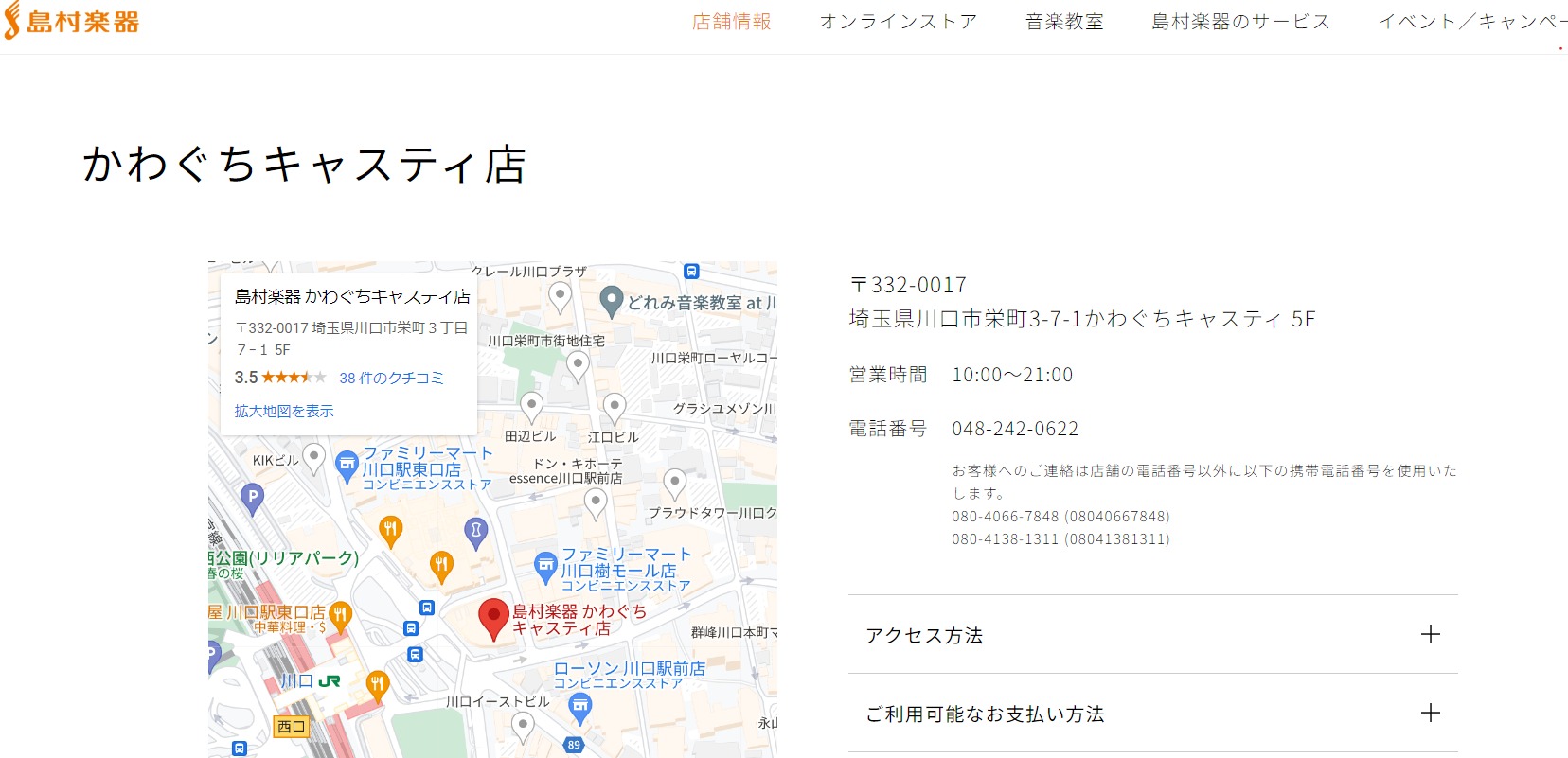
Task: Click the 江口ビル gray pin
Action: click(x=615, y=408)
